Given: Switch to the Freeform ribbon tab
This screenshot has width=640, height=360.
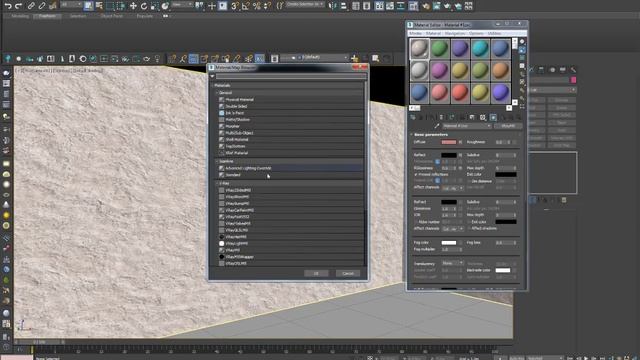Looking at the screenshot, I should coord(47,16).
